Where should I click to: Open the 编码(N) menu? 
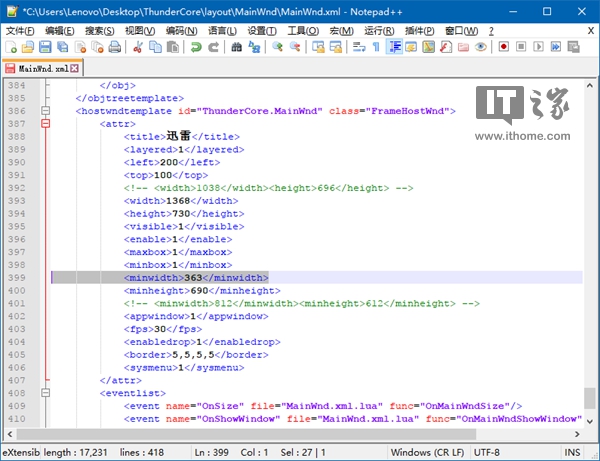pyautogui.click(x=181, y=31)
